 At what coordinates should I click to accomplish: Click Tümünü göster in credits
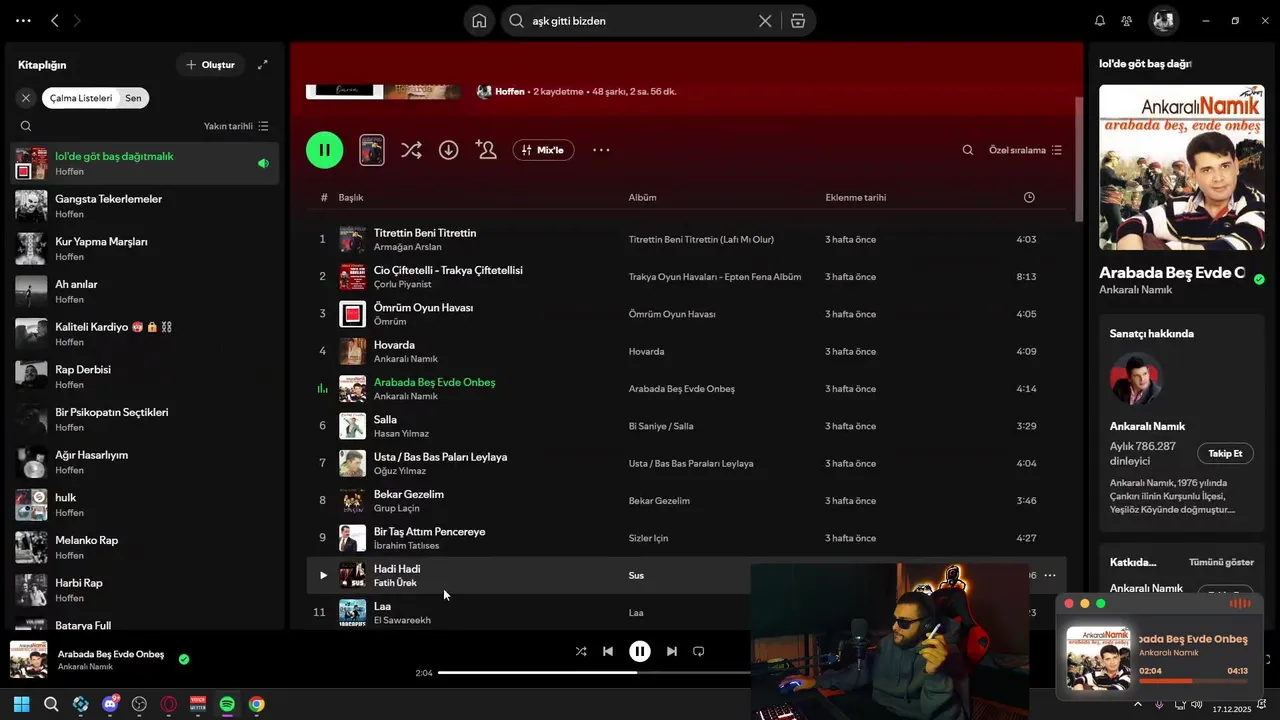coord(1221,562)
